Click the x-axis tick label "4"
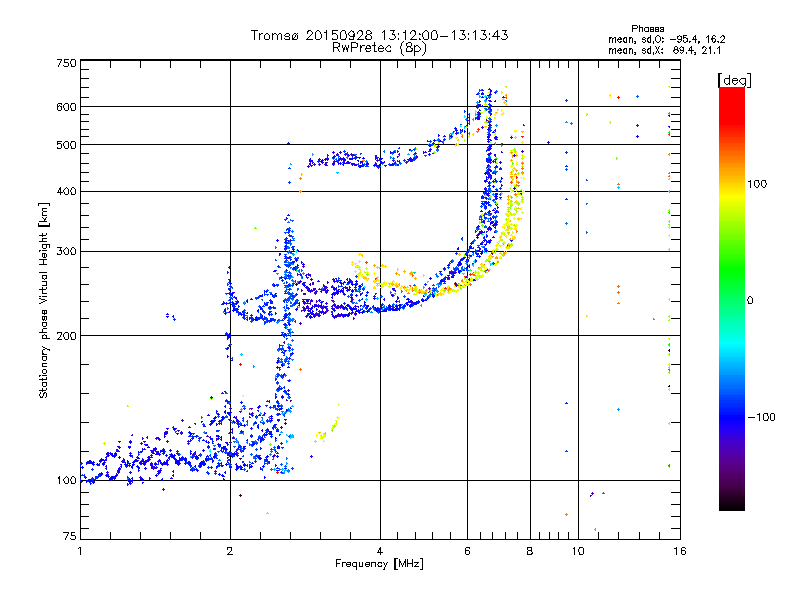 pyautogui.click(x=380, y=551)
